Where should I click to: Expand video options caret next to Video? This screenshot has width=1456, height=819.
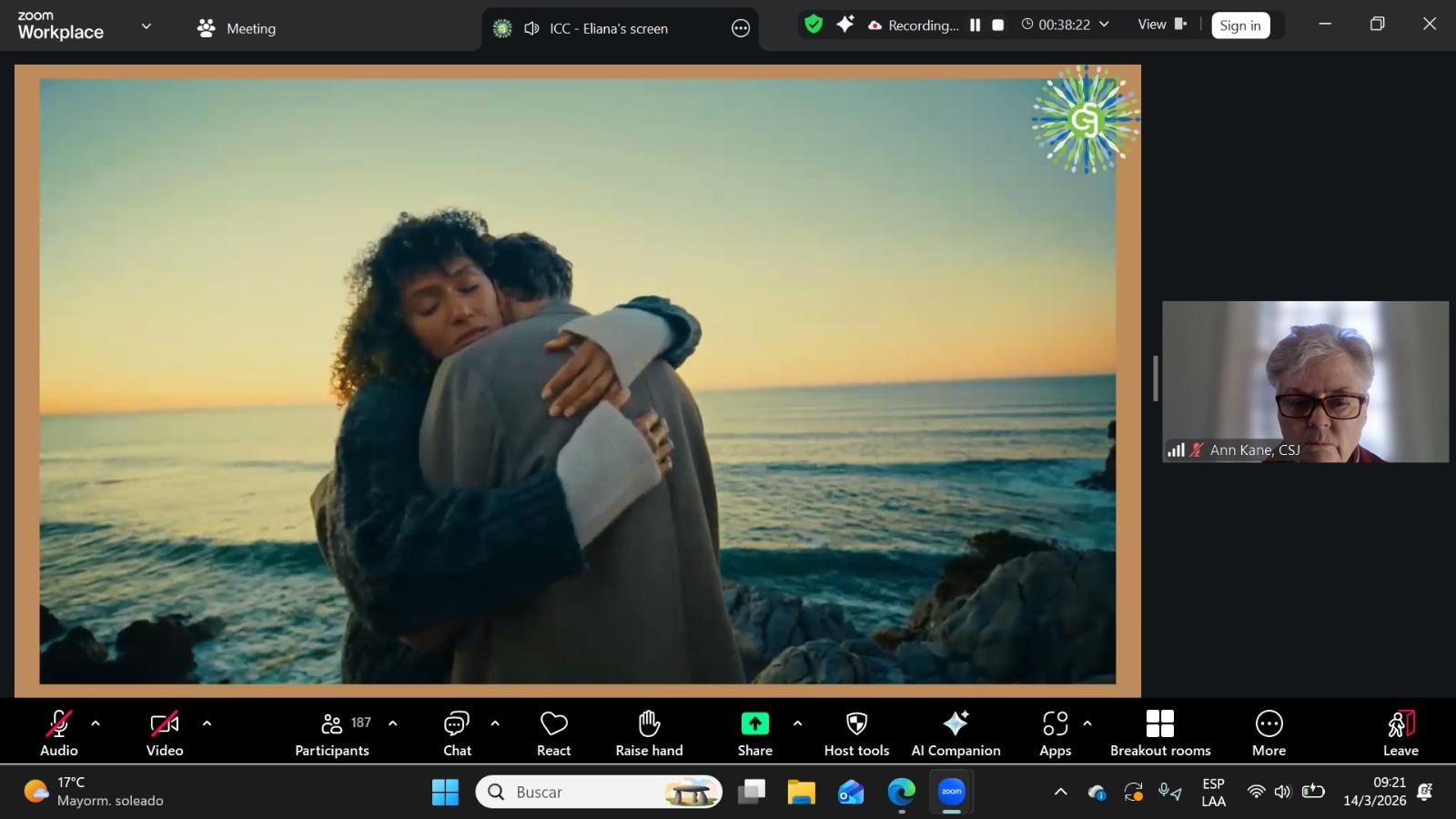207,723
